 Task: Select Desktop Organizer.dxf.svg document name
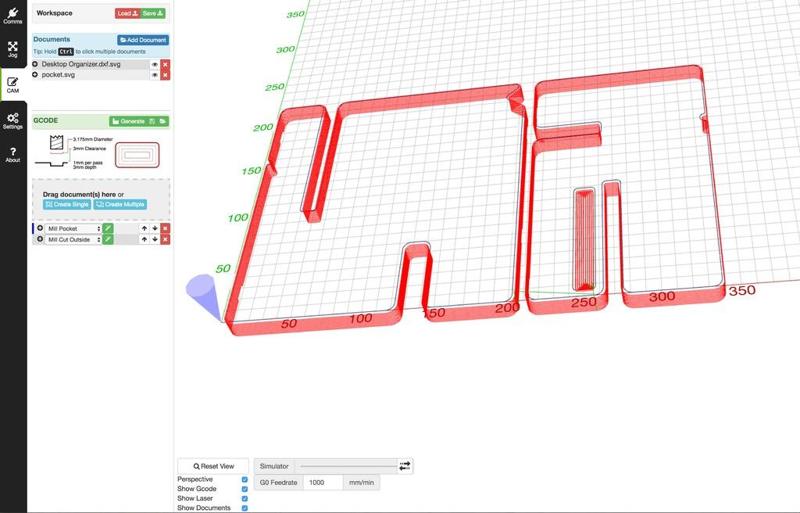[81, 64]
